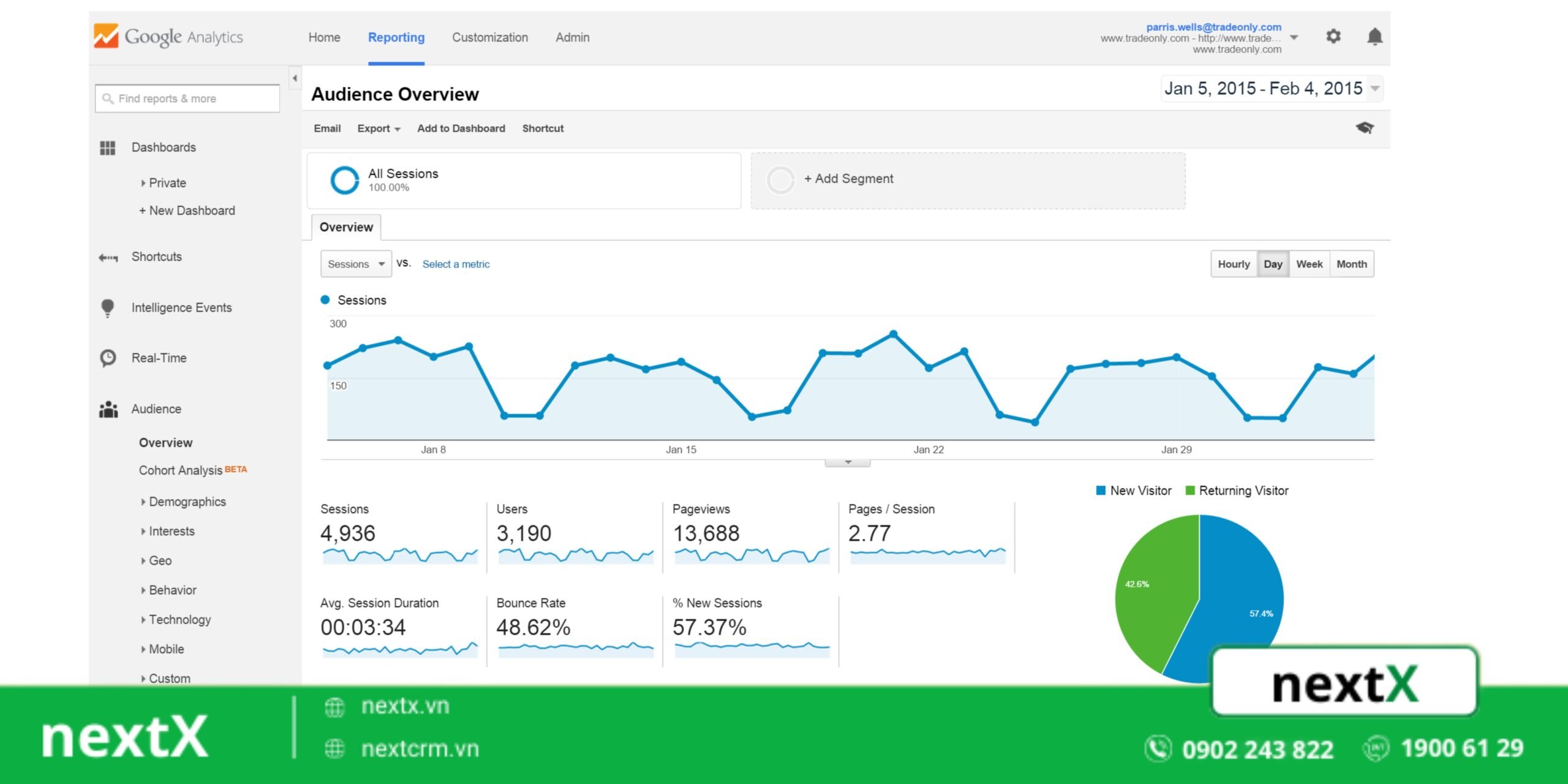Viewport: 1568px width, 784px height.
Task: Switch the graph to Hourly view
Action: point(1234,264)
